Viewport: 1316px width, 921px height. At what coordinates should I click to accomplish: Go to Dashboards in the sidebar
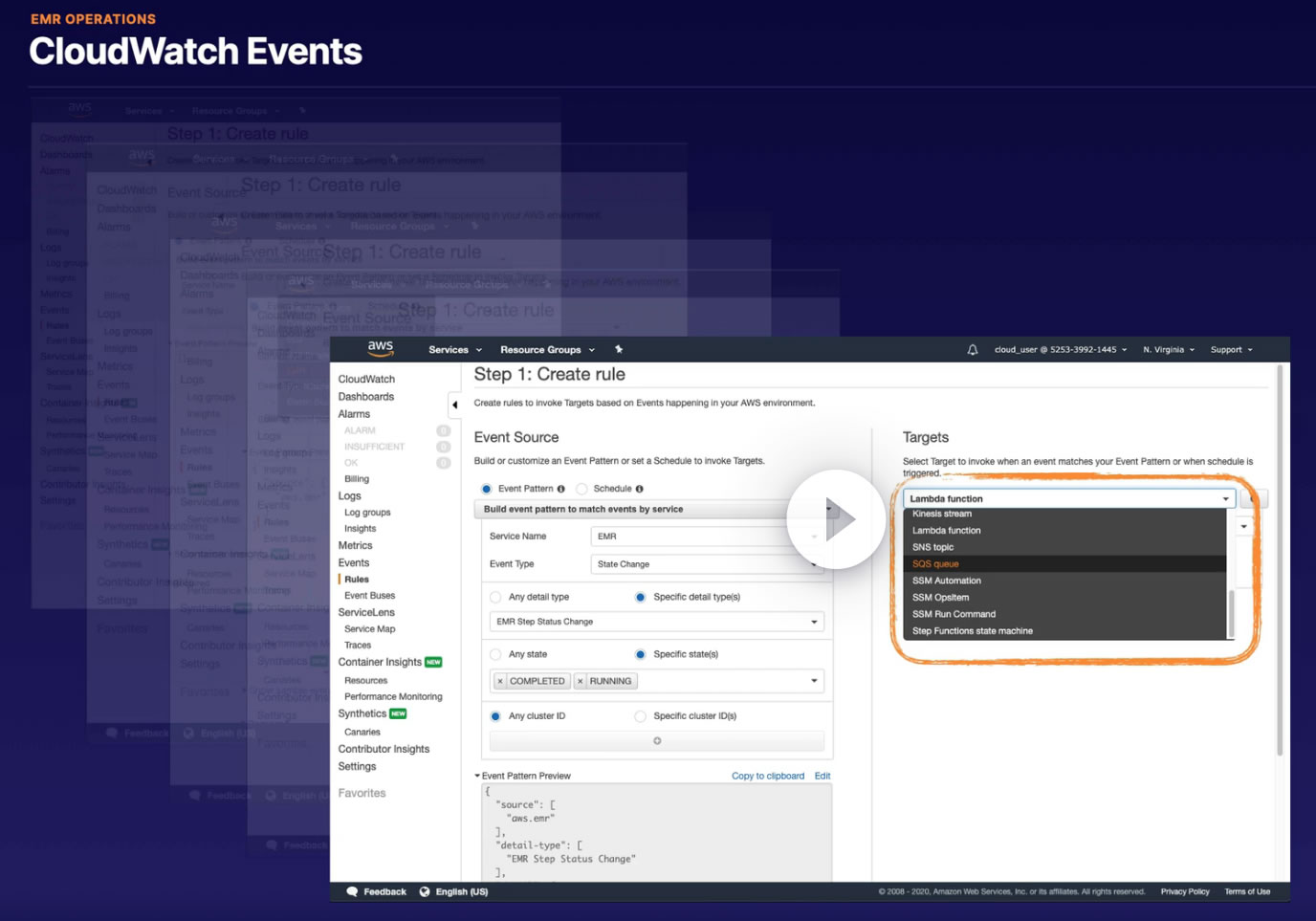pos(366,397)
